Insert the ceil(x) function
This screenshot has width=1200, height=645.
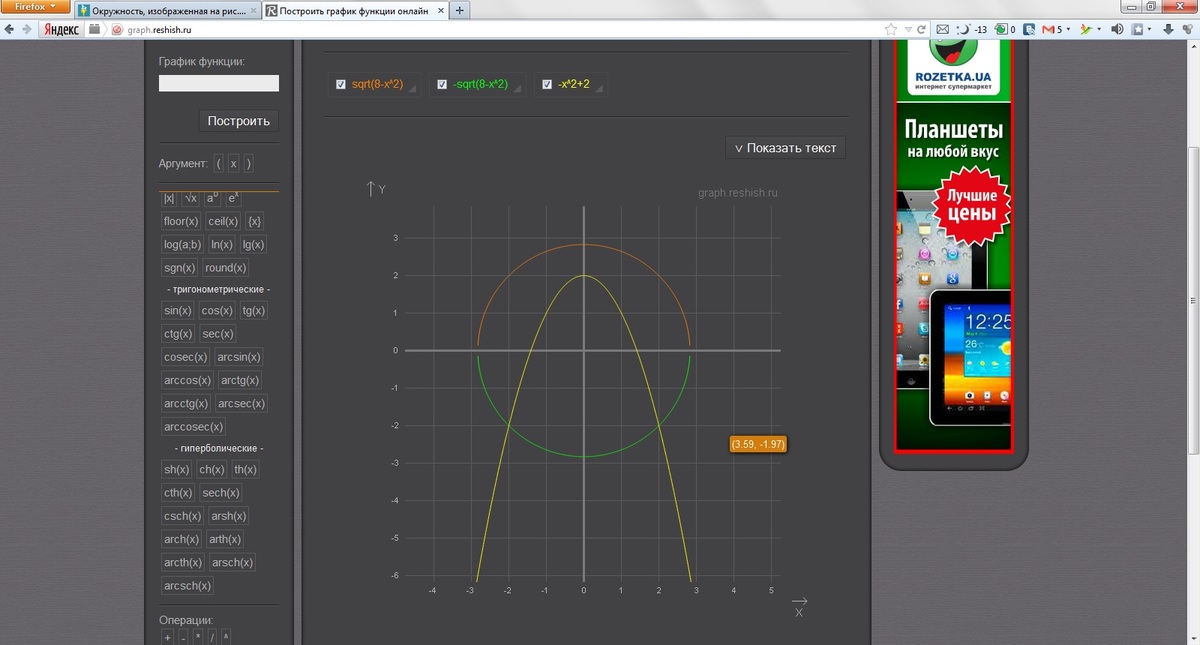(x=223, y=221)
